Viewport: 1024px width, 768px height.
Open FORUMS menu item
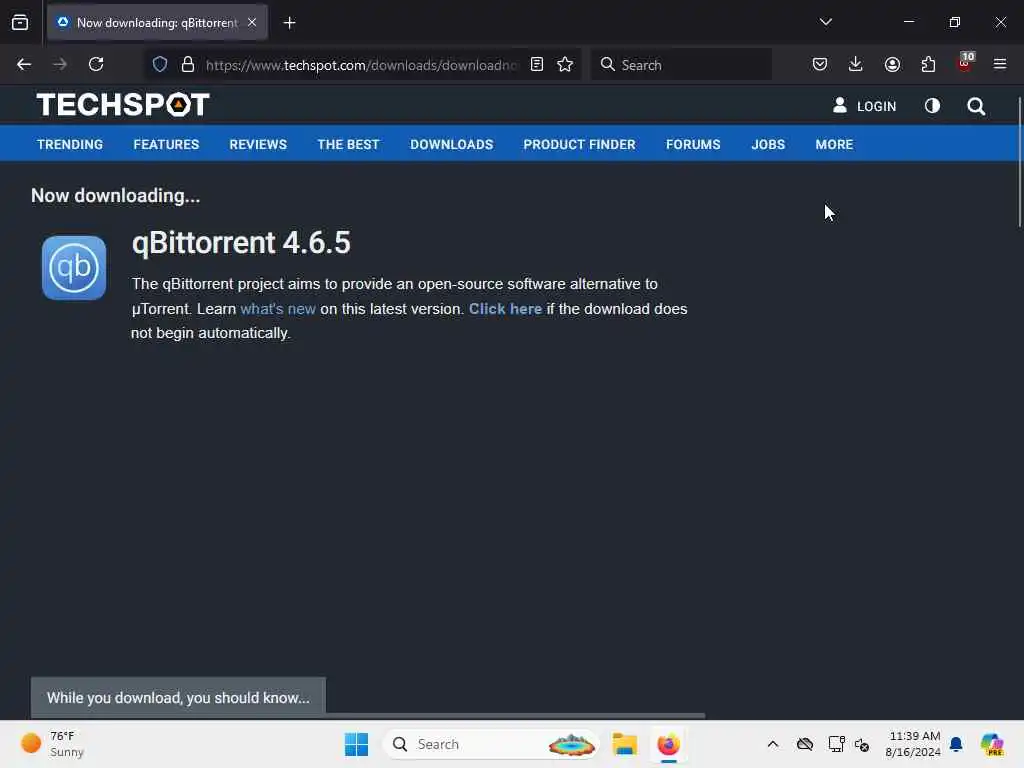[x=693, y=144]
